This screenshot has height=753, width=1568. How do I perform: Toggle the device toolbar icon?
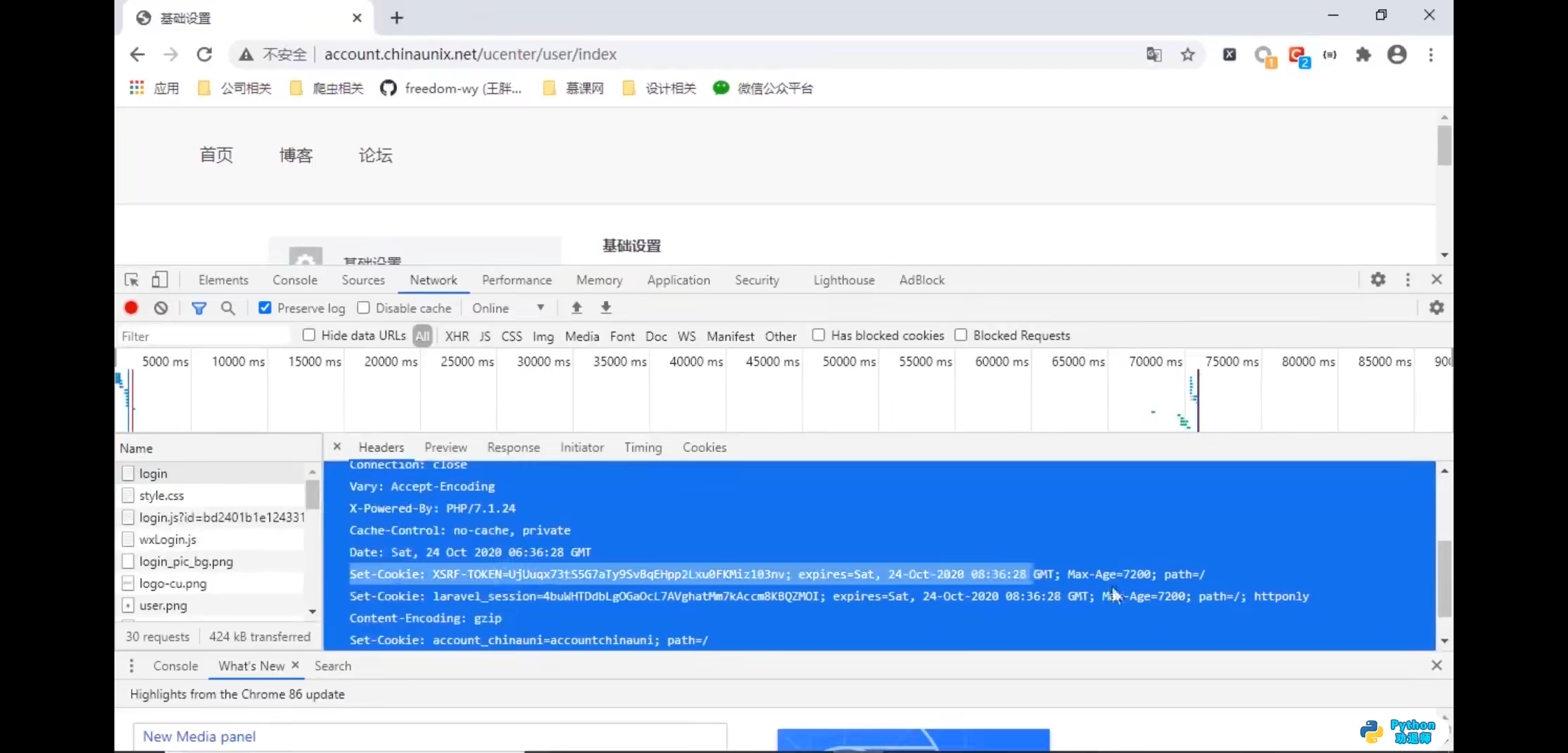coord(160,280)
